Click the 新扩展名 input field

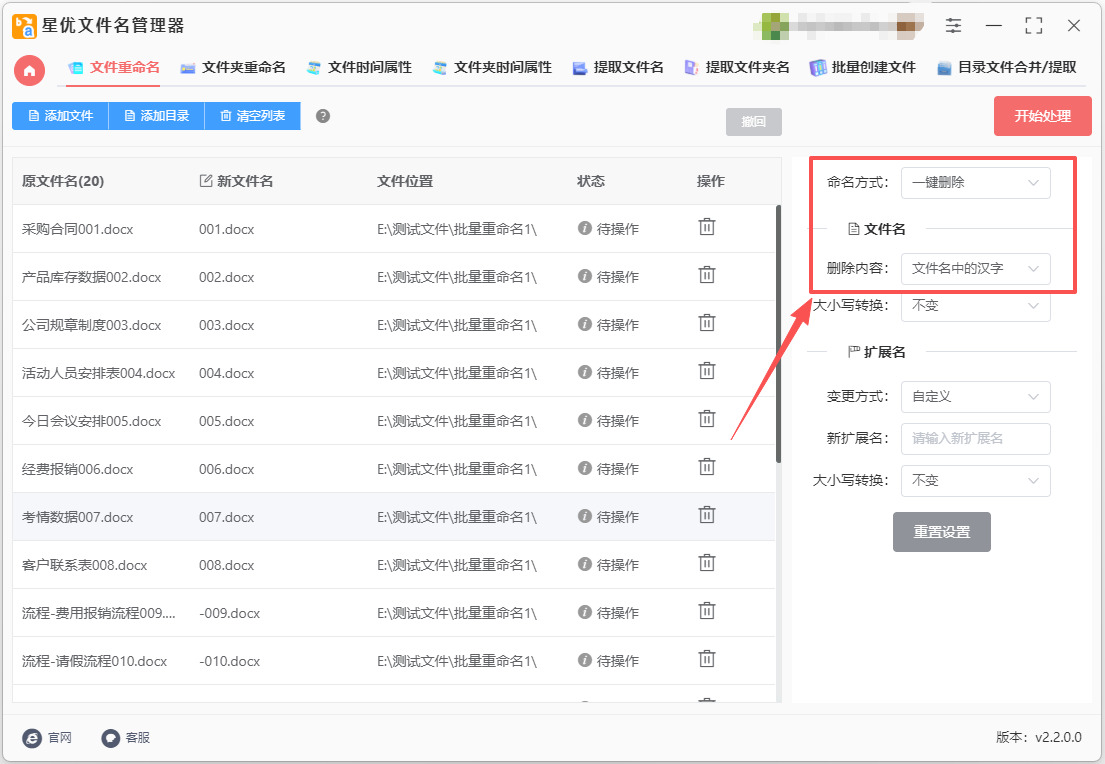(x=975, y=439)
